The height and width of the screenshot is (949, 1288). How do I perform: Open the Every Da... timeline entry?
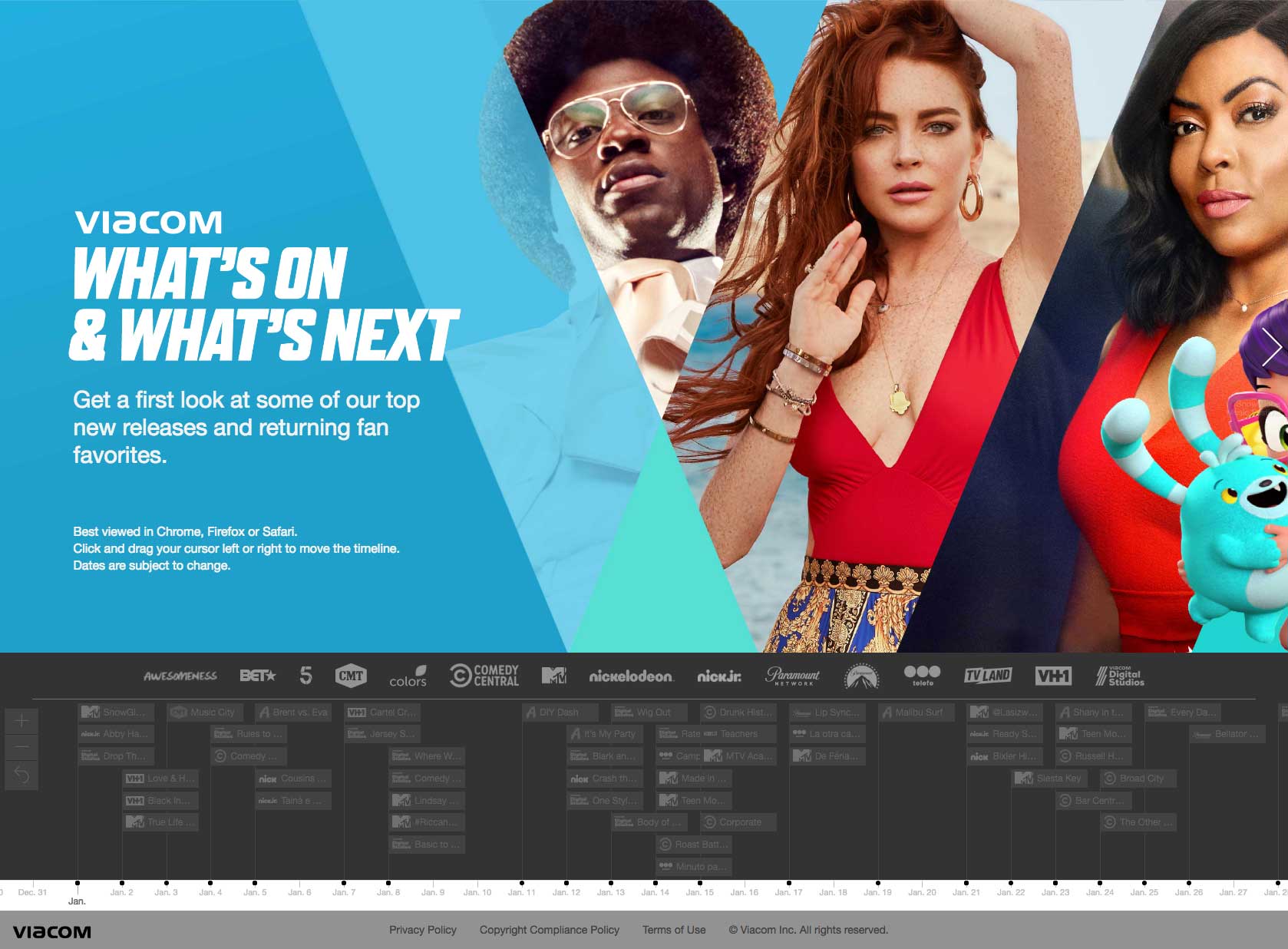(1183, 713)
